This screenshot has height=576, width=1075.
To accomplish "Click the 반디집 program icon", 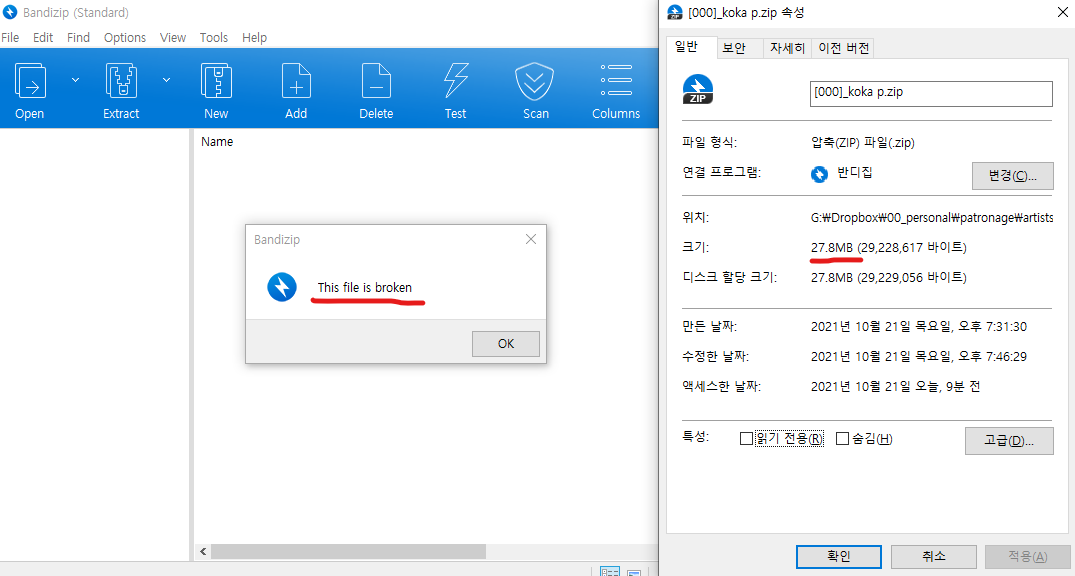I will (x=819, y=174).
